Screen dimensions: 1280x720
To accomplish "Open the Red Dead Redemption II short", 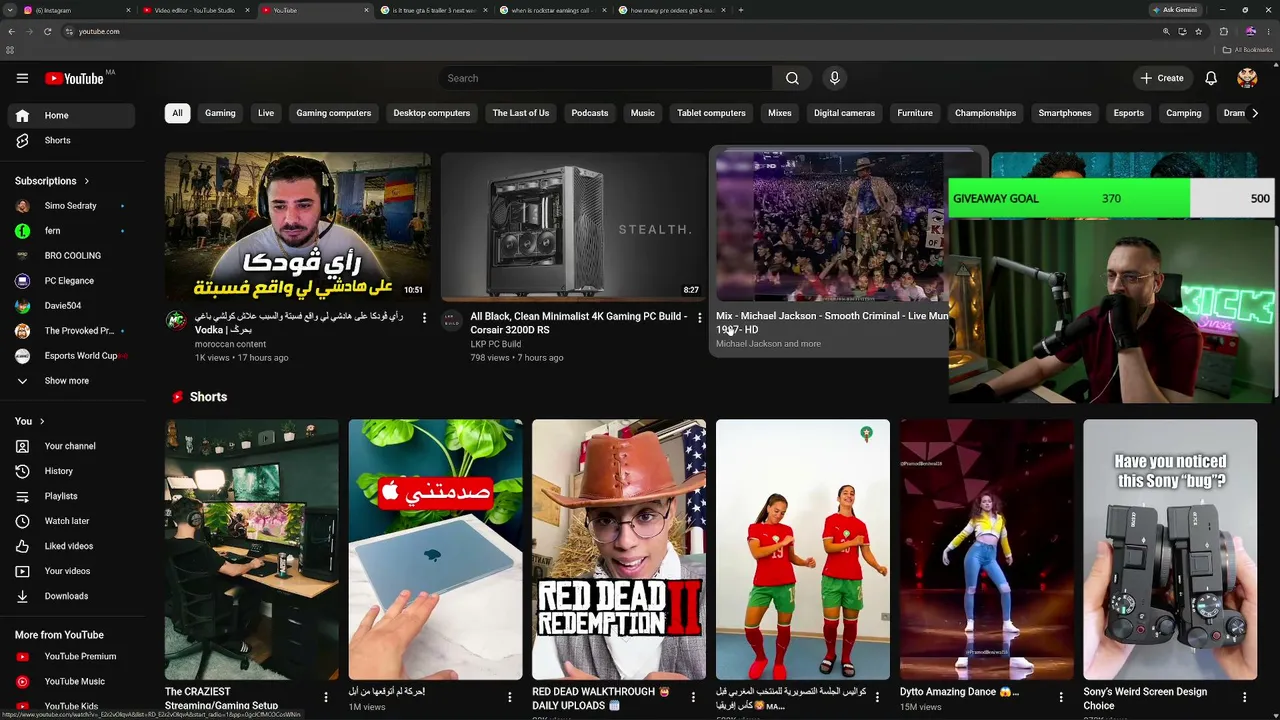I will coord(619,549).
